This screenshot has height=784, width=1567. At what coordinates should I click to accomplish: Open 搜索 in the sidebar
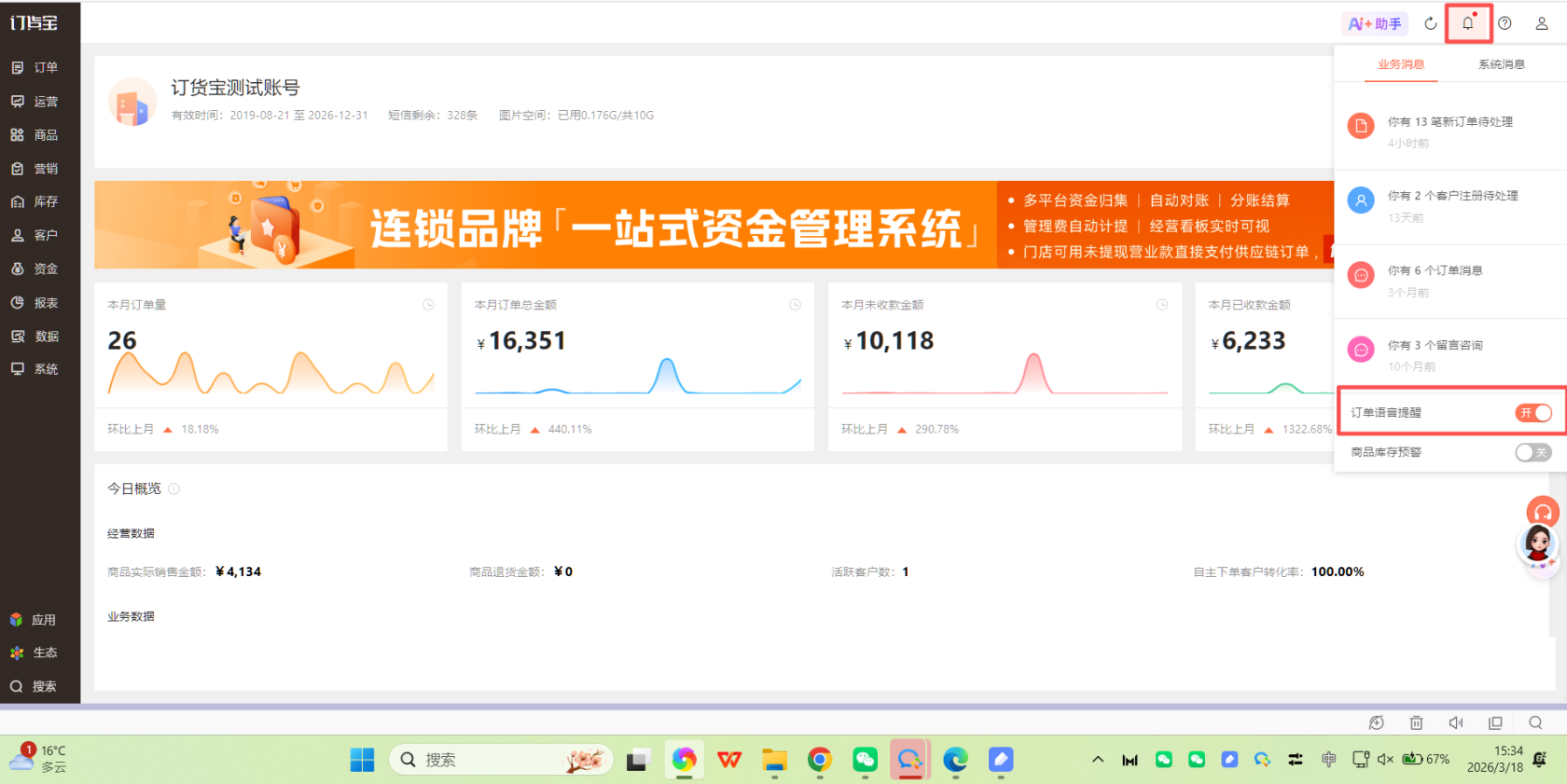click(x=33, y=686)
